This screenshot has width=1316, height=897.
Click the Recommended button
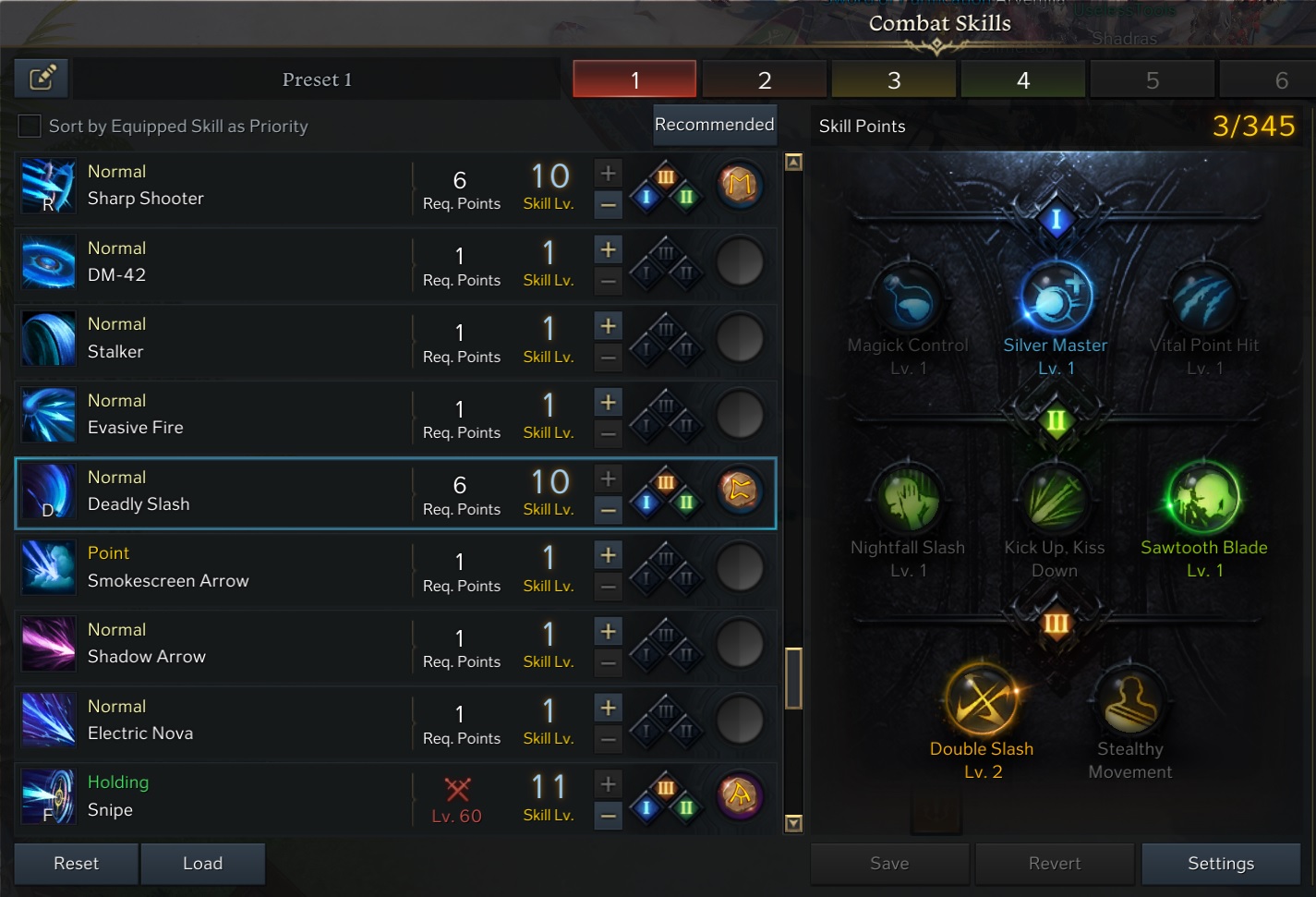714,125
